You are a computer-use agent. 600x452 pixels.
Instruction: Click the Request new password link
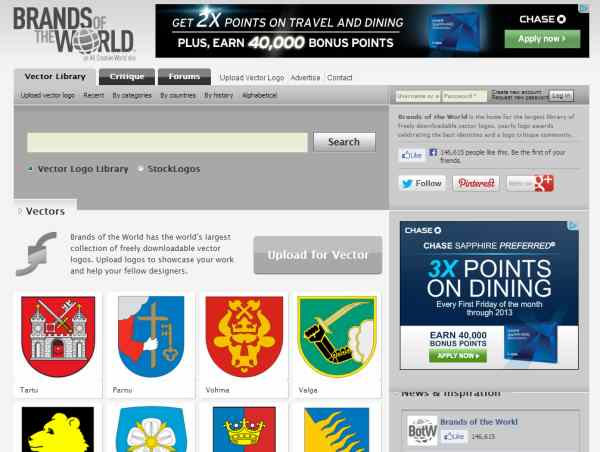pos(520,98)
